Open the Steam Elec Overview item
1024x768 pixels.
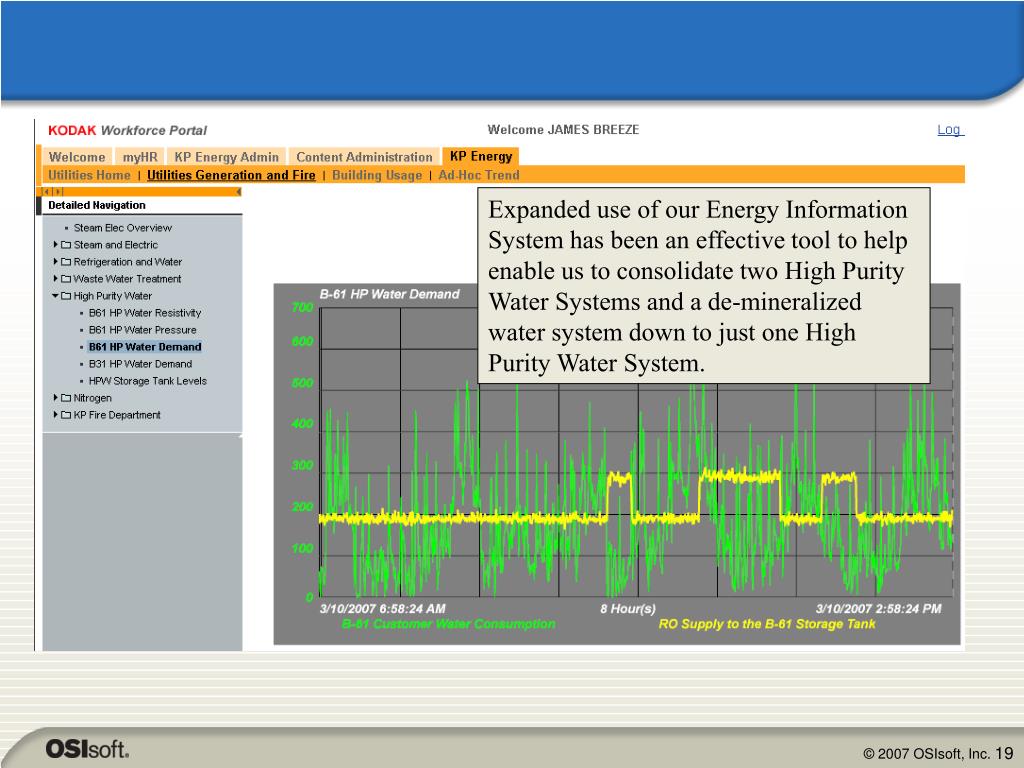(123, 228)
